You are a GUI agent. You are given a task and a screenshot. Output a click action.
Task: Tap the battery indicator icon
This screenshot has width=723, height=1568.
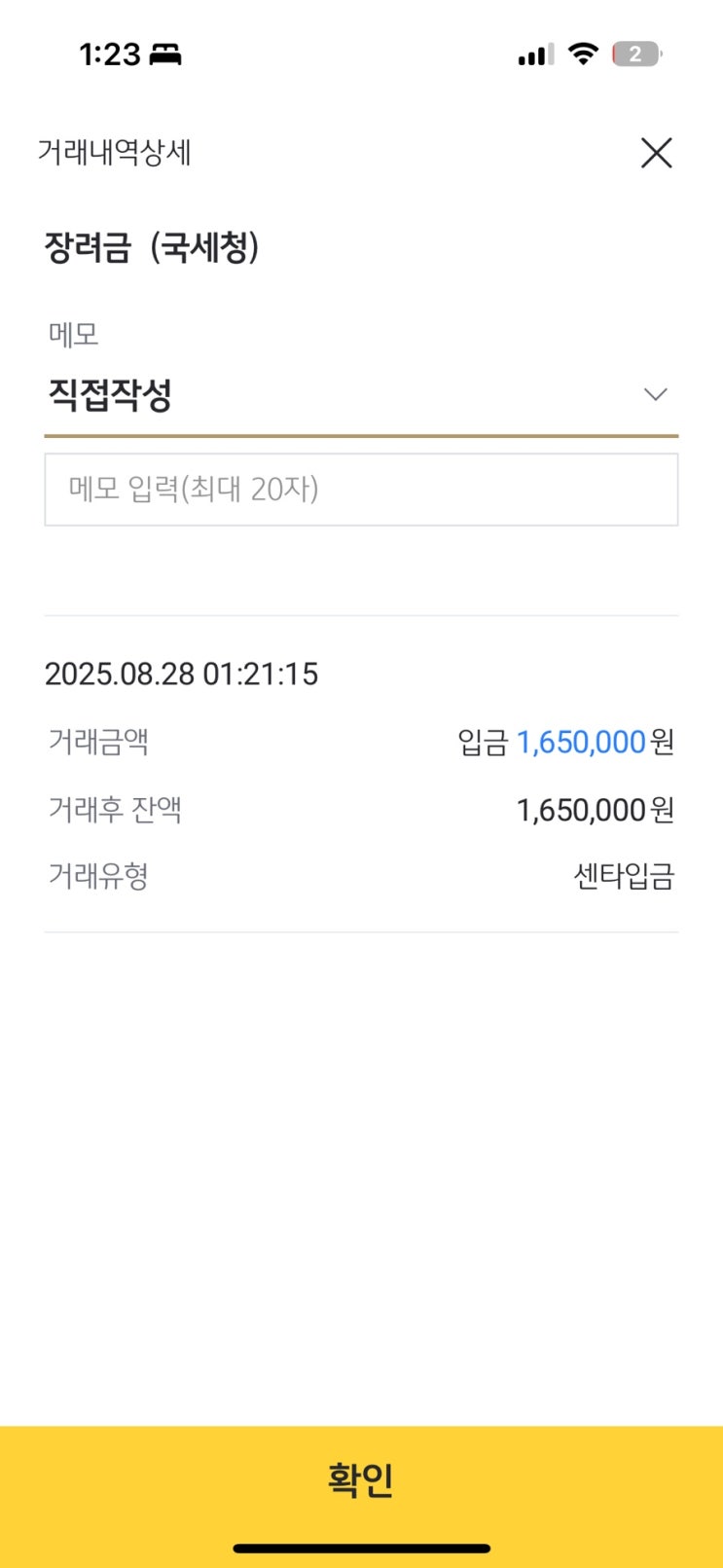coord(635,55)
